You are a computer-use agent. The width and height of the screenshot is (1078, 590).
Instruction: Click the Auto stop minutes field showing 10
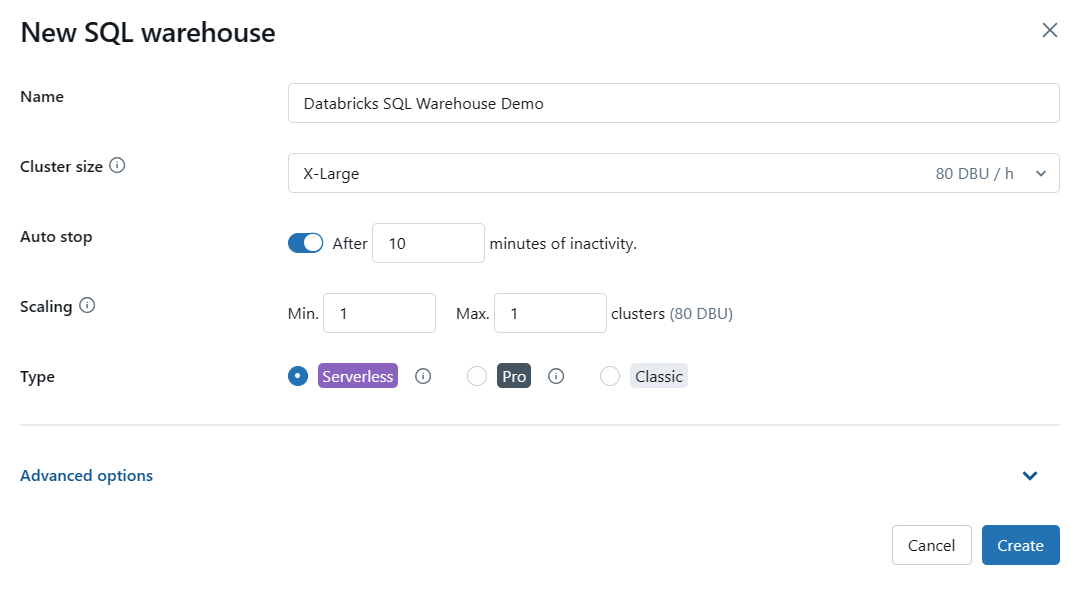(x=428, y=242)
